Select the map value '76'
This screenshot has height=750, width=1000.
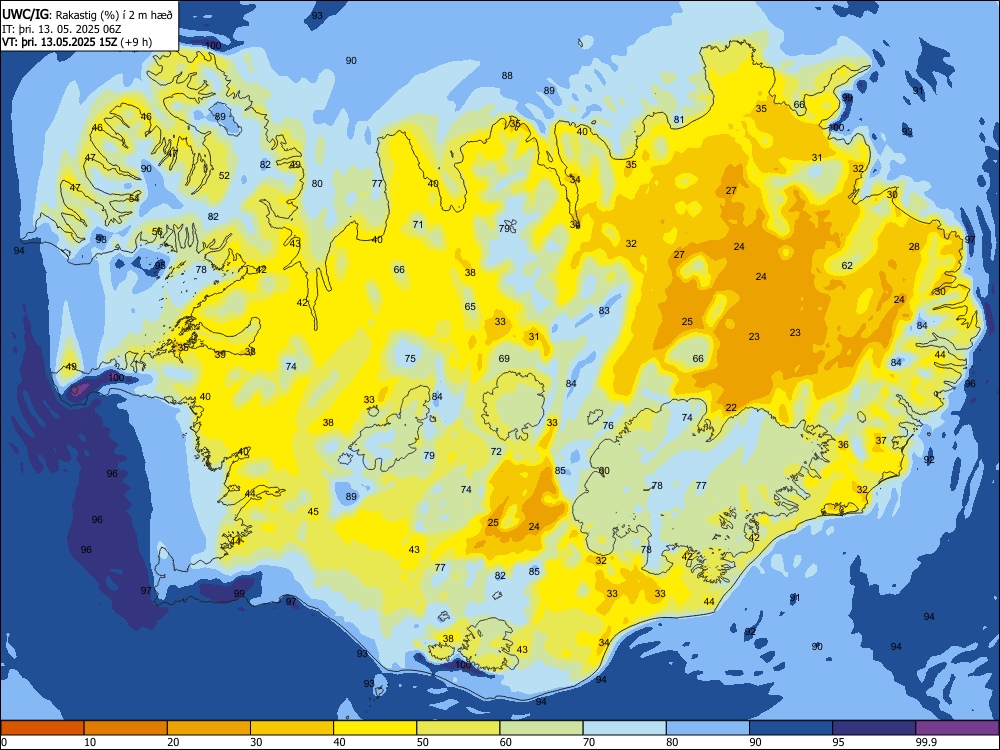point(608,425)
